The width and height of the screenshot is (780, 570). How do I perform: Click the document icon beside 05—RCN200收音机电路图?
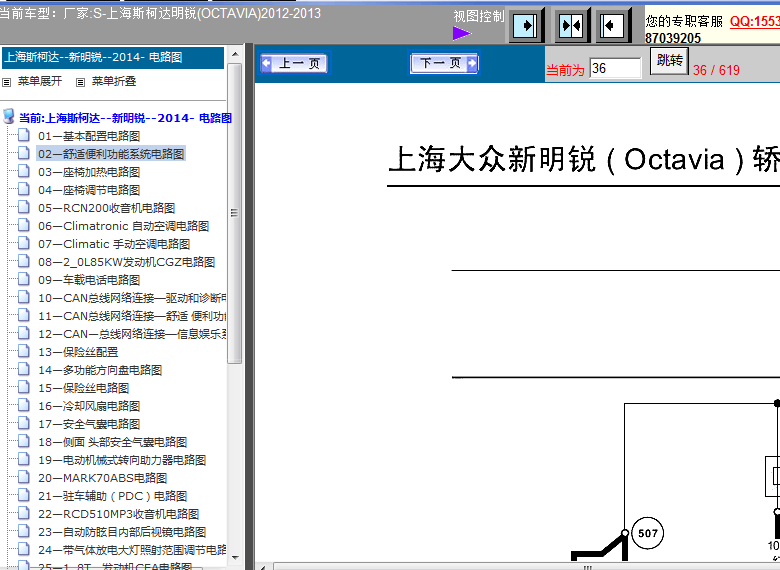23,206
